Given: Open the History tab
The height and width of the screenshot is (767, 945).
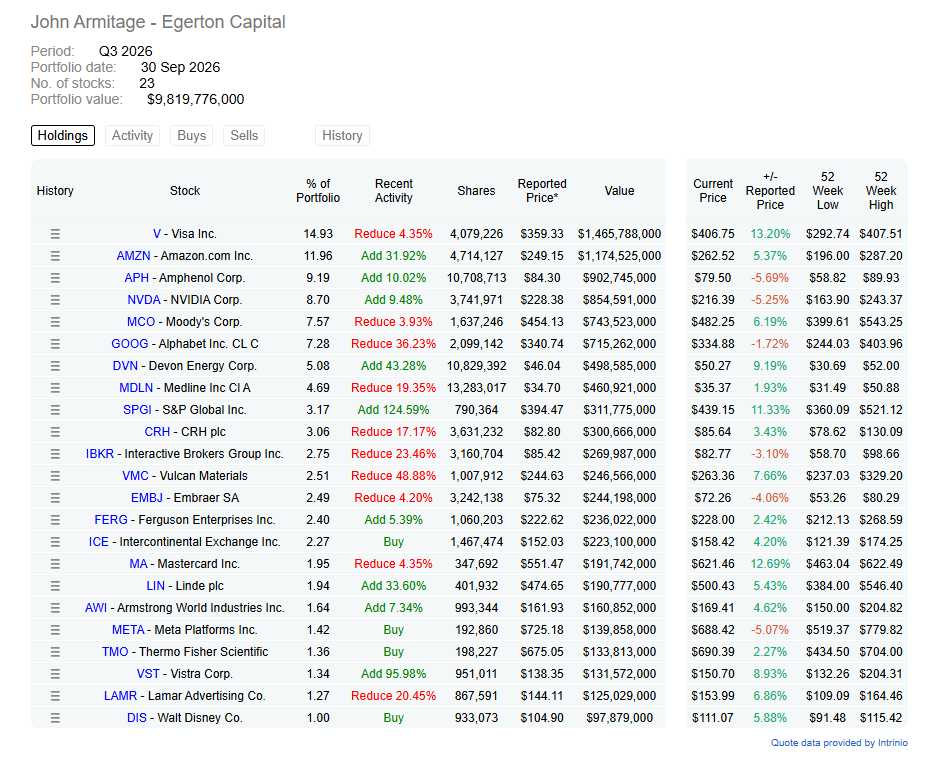Looking at the screenshot, I should coord(342,136).
